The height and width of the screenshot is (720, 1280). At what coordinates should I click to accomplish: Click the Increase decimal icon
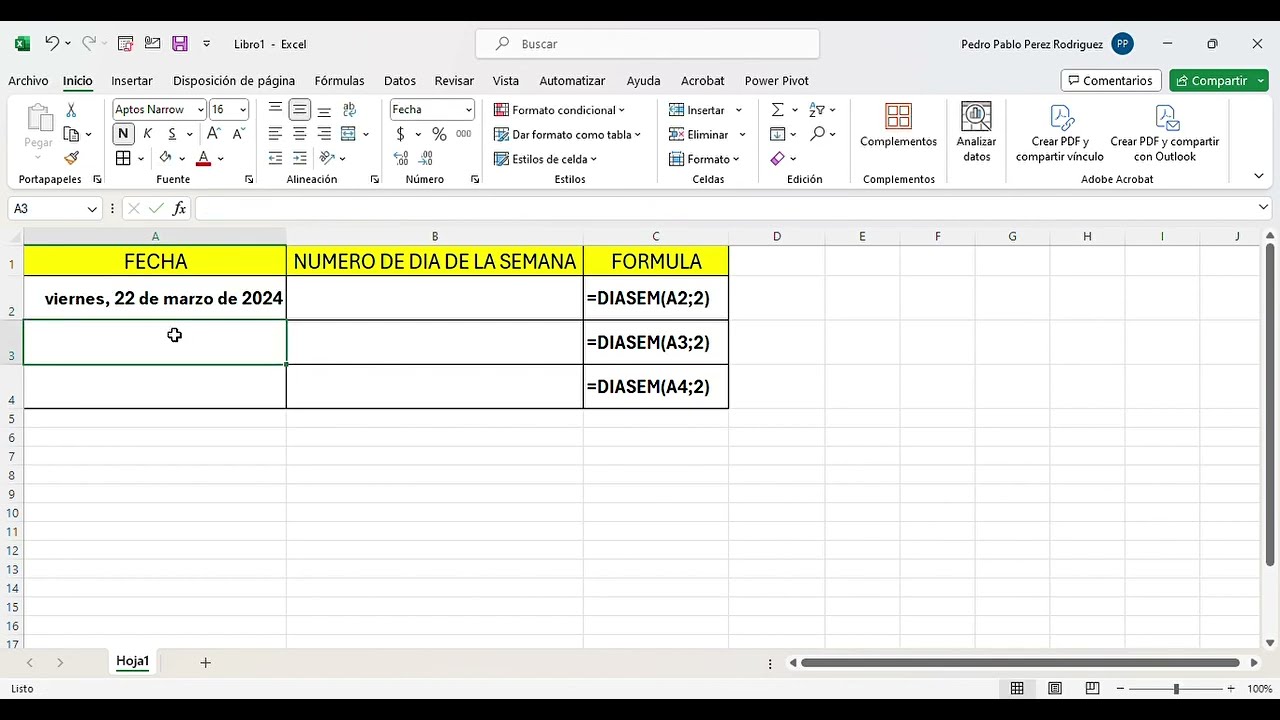pos(401,158)
